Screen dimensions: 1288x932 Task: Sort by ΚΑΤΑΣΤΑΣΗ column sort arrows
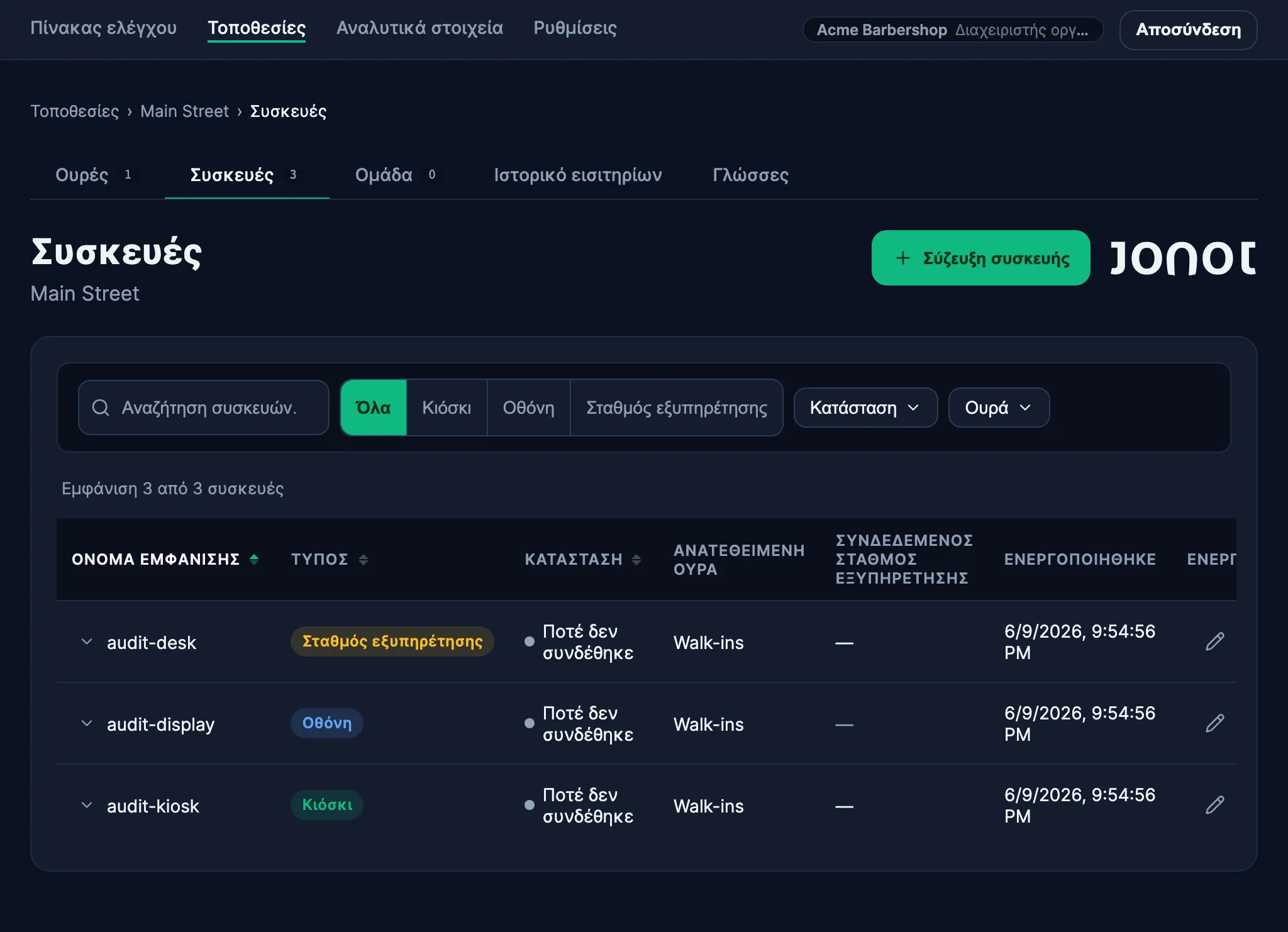click(636, 559)
